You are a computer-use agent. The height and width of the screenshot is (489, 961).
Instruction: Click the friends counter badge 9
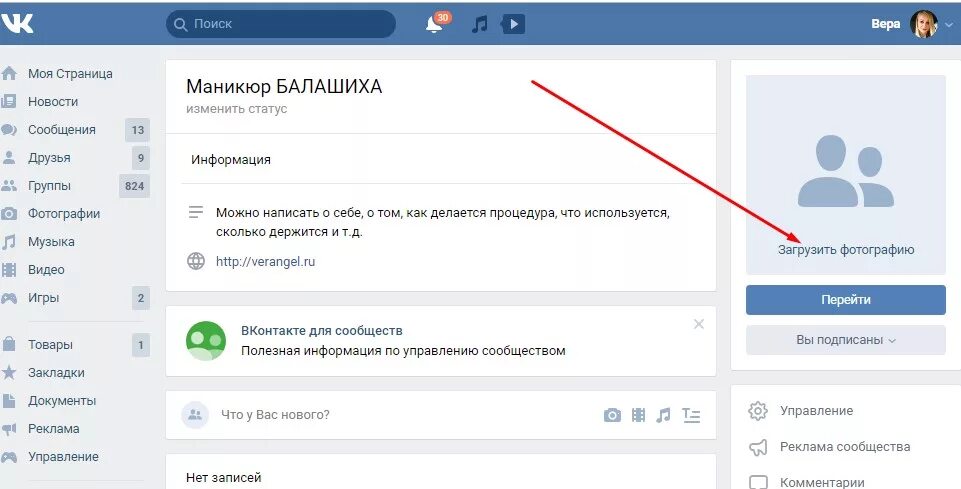pyautogui.click(x=141, y=158)
